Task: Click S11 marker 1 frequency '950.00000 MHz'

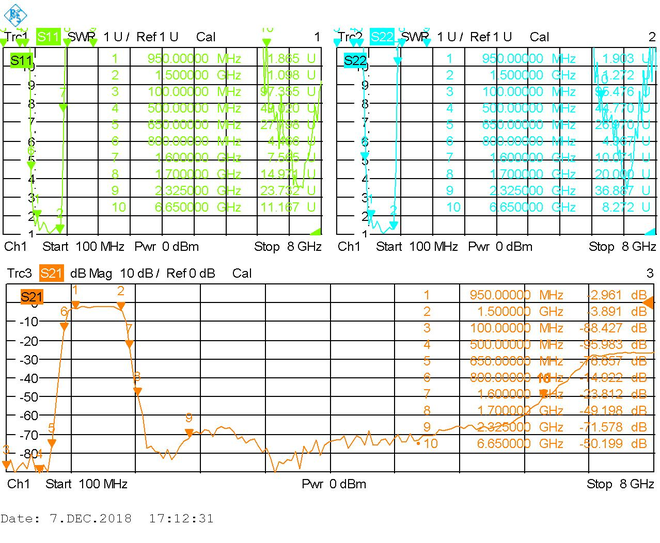Action: pos(194,59)
